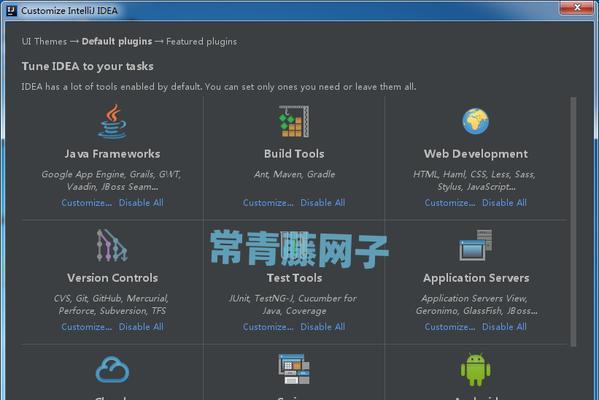This screenshot has width=599, height=400.
Task: Click the Clouds cloud icon
Action: [112, 369]
